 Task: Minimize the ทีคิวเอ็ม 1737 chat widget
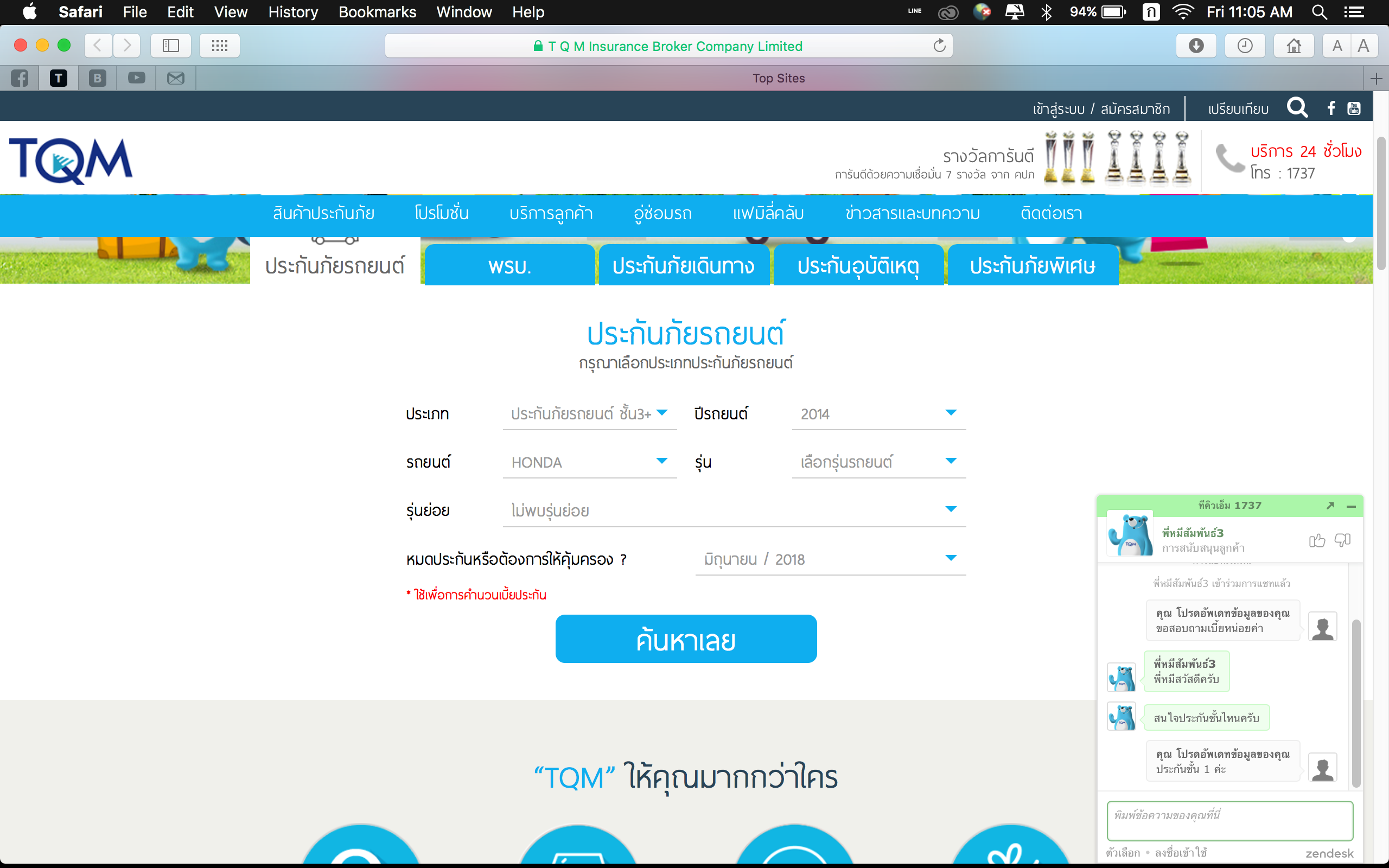tap(1351, 506)
